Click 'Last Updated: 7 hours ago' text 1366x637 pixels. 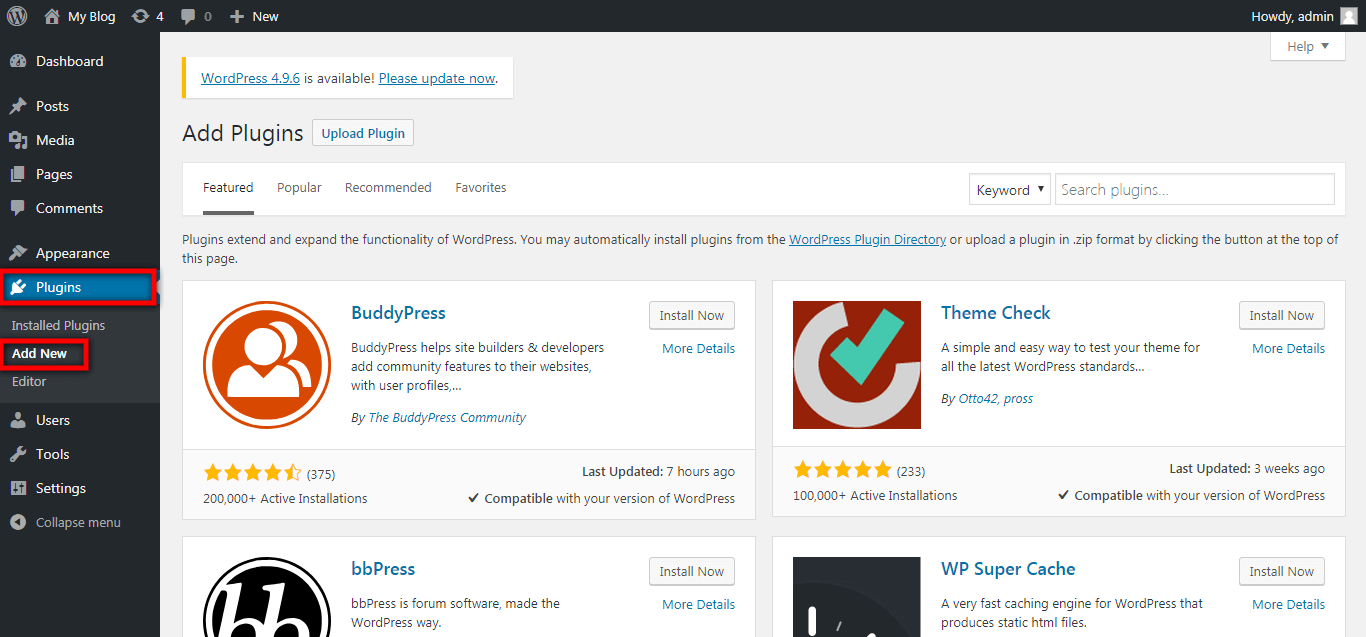pos(658,471)
